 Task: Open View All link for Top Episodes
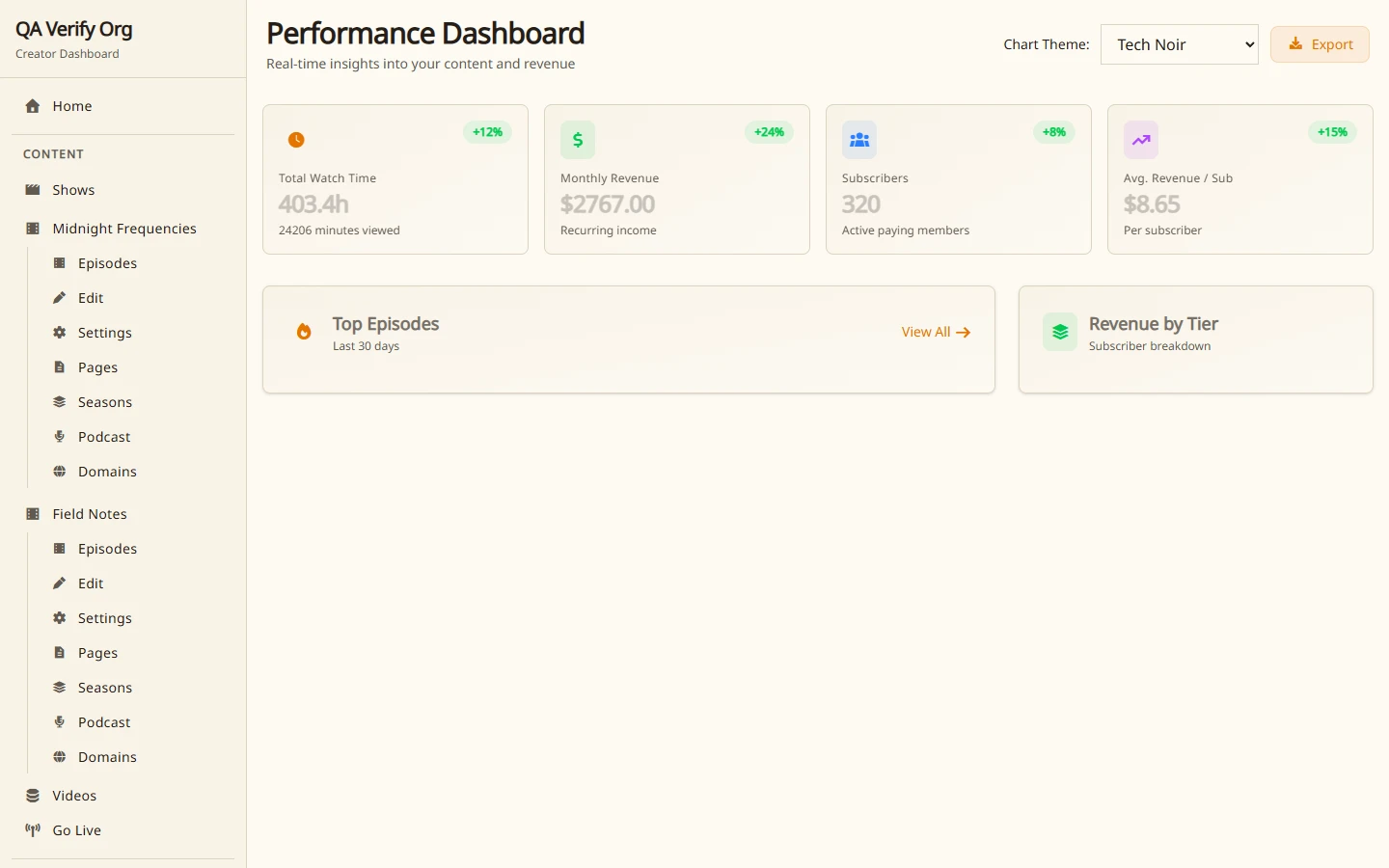tap(936, 332)
